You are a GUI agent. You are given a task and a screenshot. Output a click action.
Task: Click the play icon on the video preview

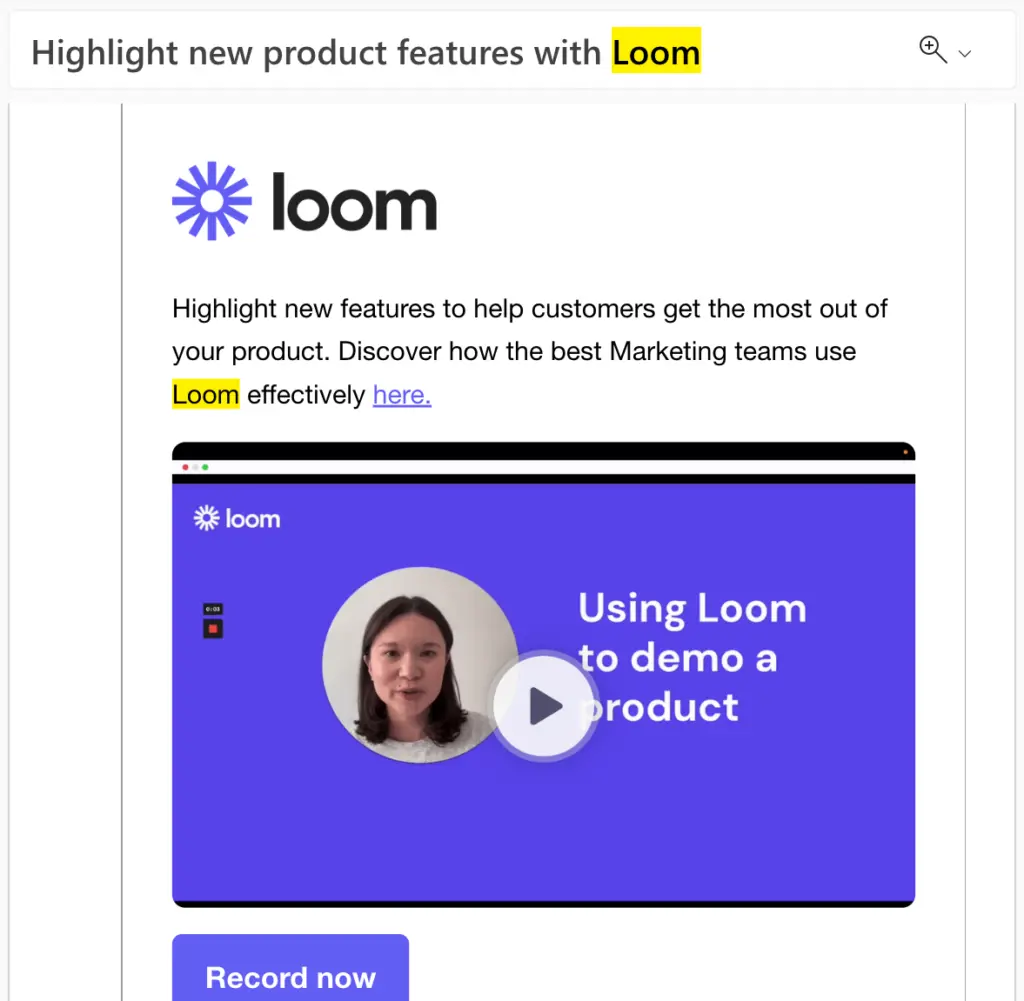click(x=545, y=705)
